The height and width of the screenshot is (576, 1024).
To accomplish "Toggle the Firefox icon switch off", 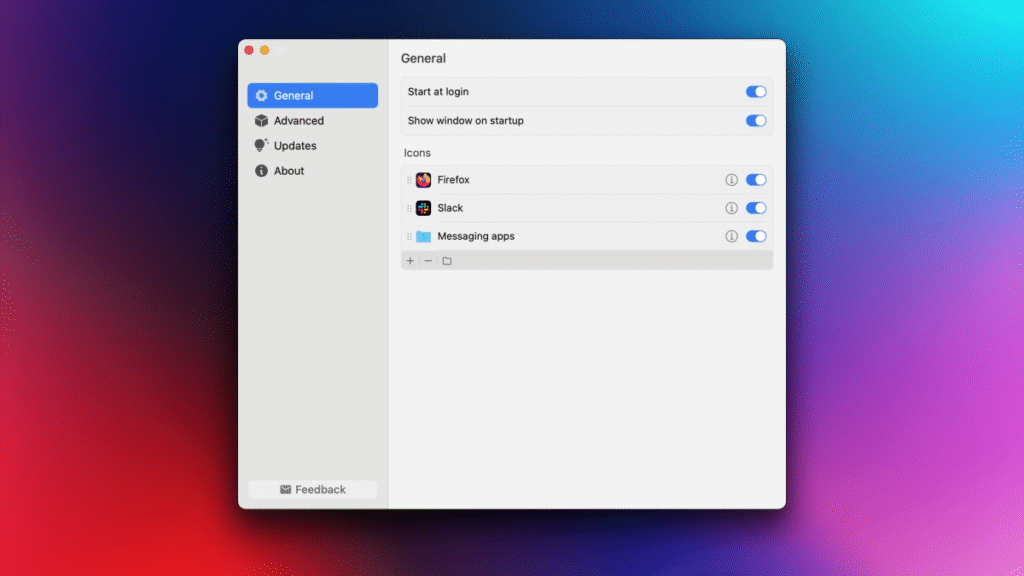I will (756, 180).
